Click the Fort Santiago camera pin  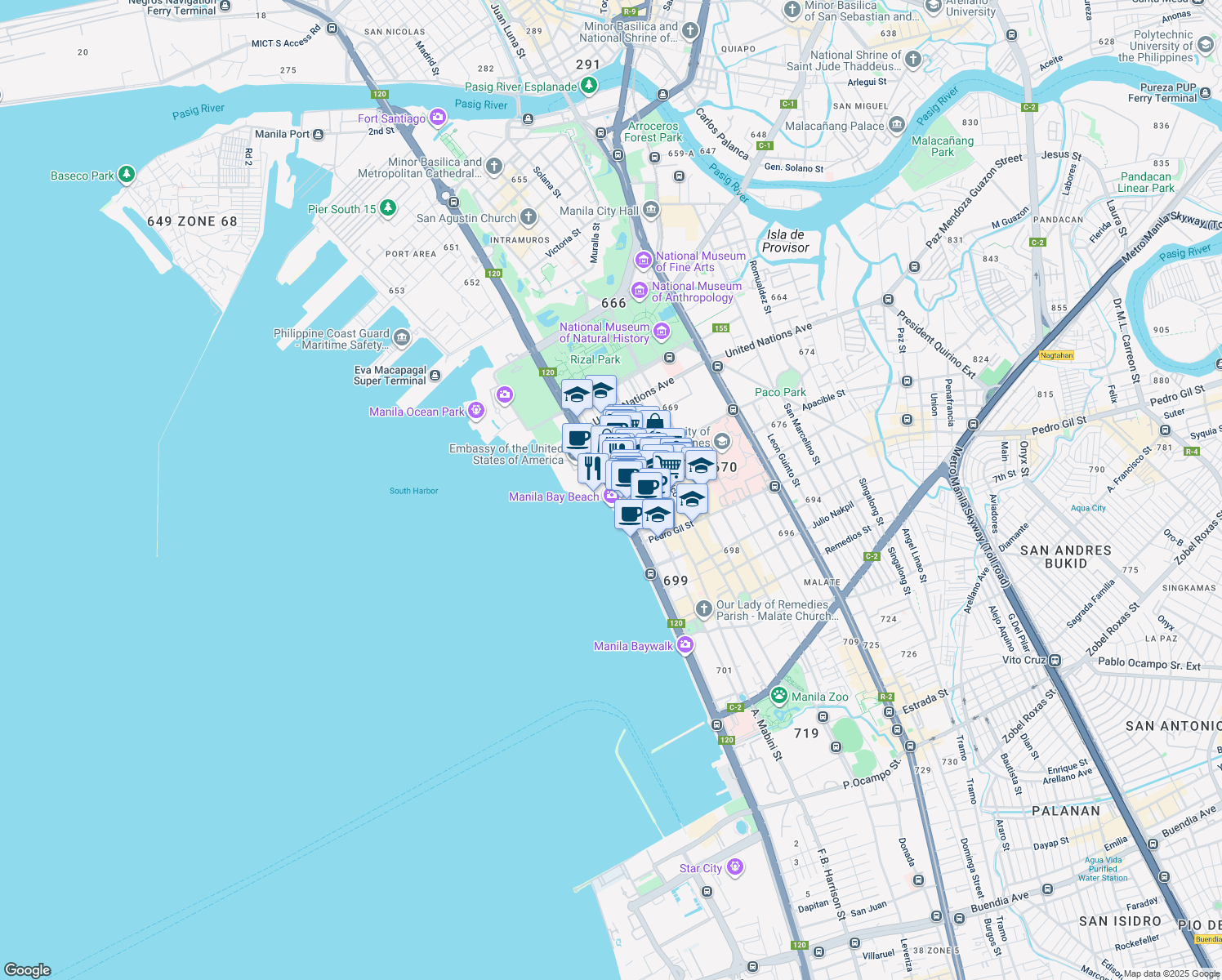(x=438, y=118)
